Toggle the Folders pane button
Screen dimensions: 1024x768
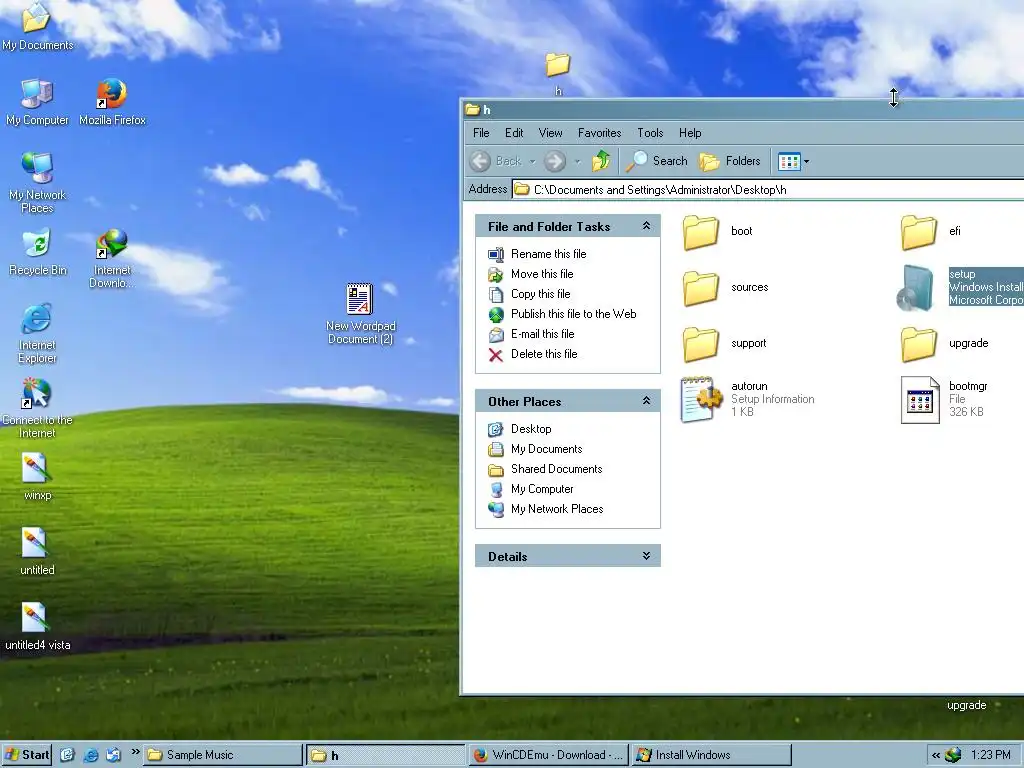coord(729,161)
